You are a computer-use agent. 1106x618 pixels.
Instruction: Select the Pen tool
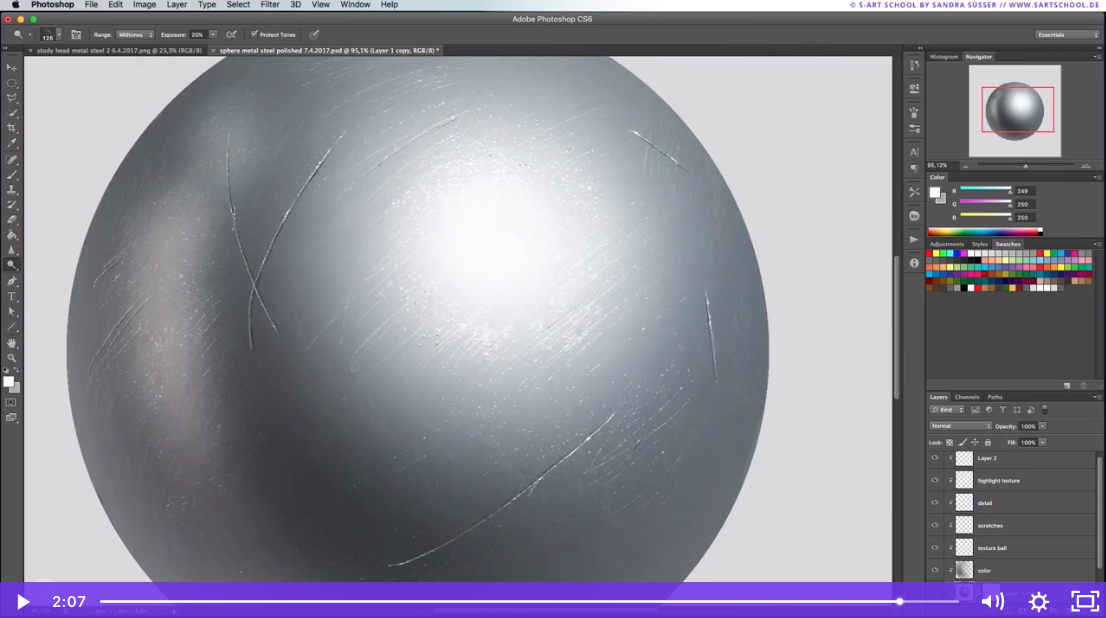tap(12, 281)
